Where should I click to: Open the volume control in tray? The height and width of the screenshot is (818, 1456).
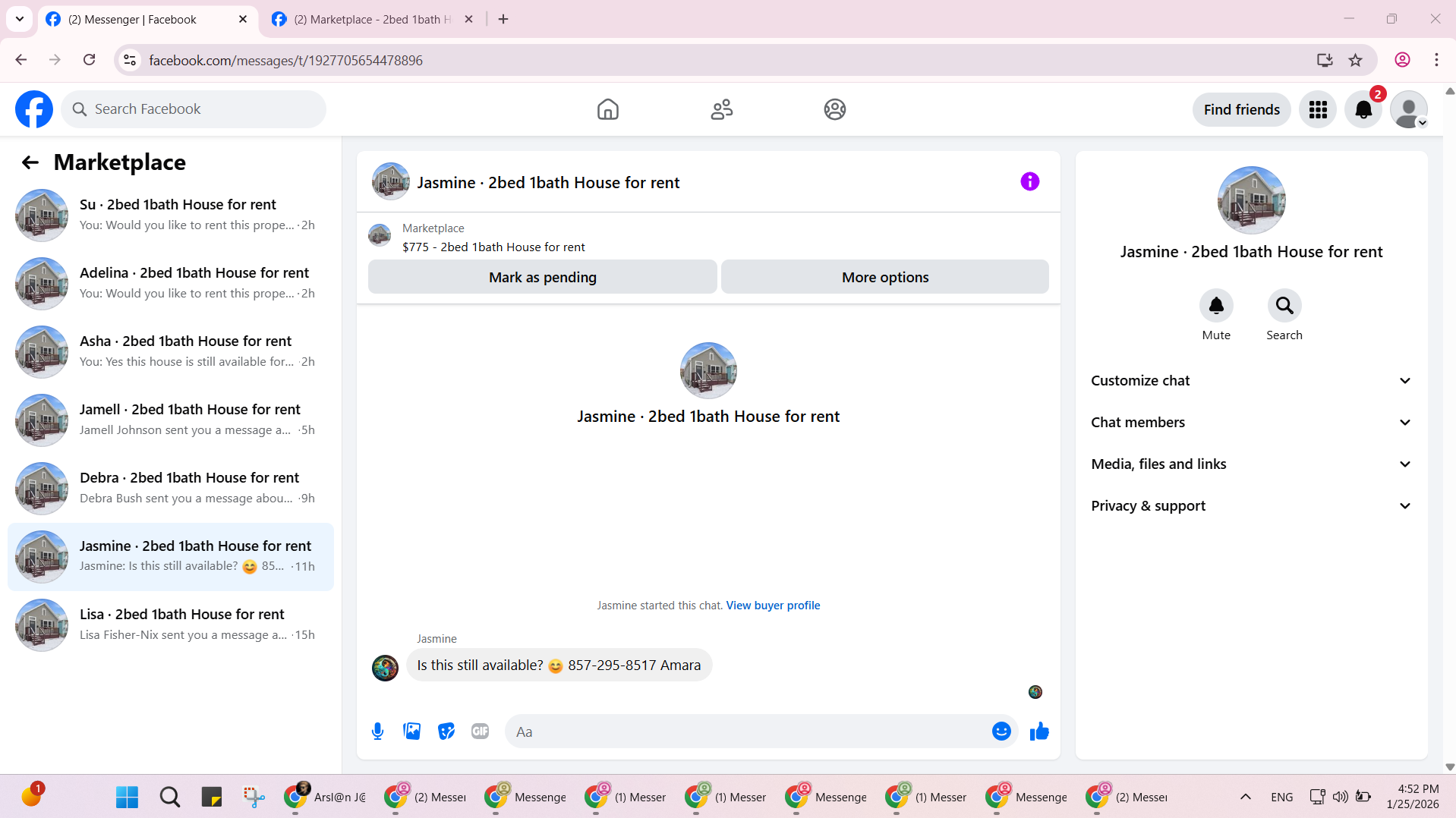pyautogui.click(x=1341, y=797)
